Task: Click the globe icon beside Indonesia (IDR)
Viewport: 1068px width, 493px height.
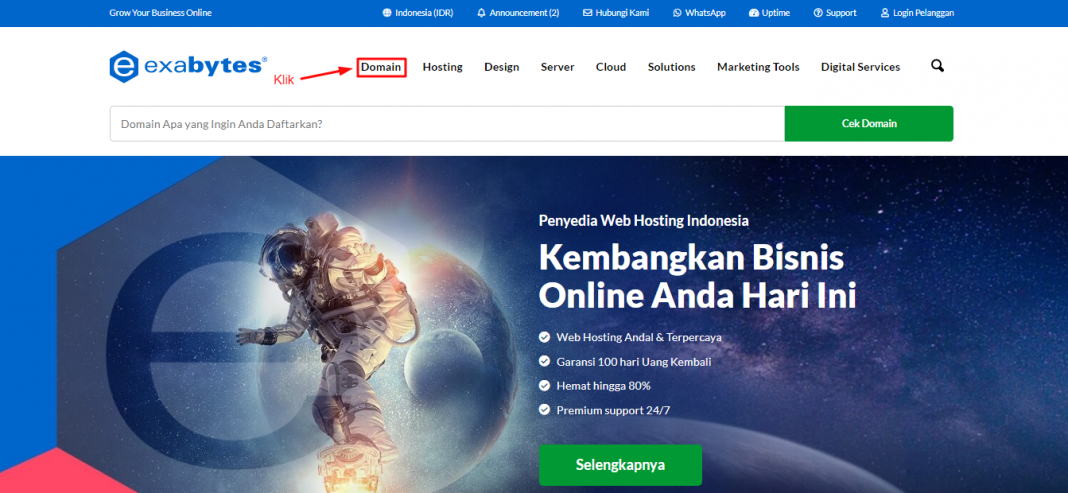Action: 387,13
